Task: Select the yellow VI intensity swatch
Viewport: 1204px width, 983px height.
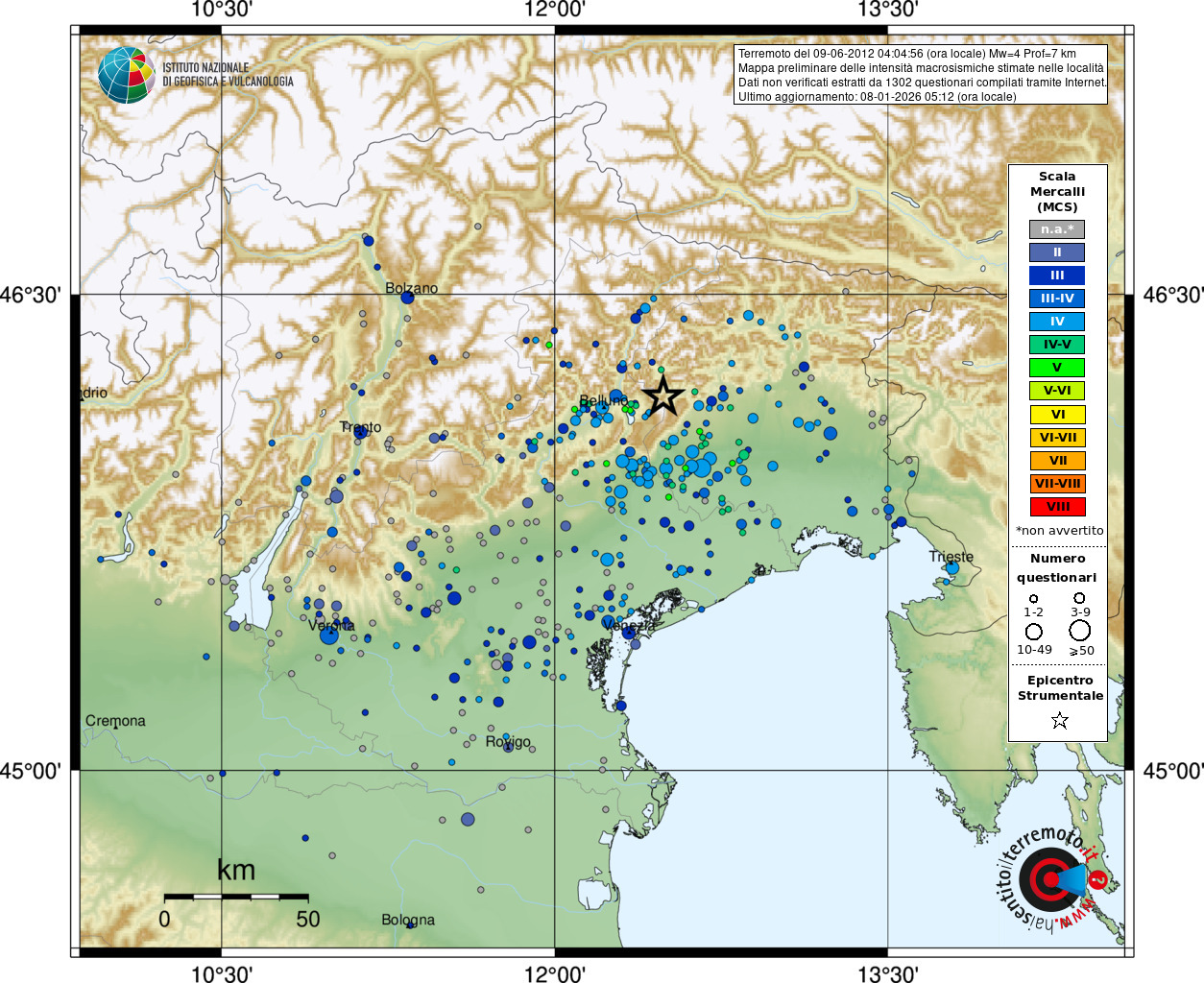Action: pyautogui.click(x=1057, y=415)
